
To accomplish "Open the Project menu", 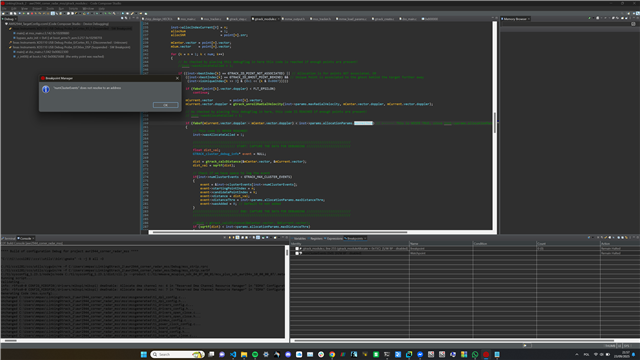I will (x=37, y=8).
